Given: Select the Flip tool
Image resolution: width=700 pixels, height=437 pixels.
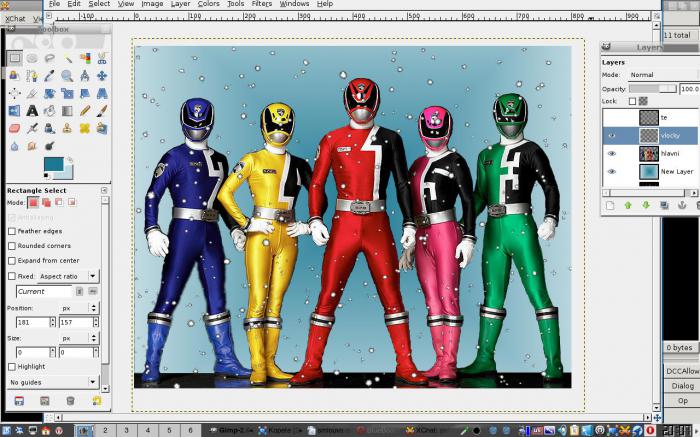Looking at the screenshot, I should [x=15, y=110].
